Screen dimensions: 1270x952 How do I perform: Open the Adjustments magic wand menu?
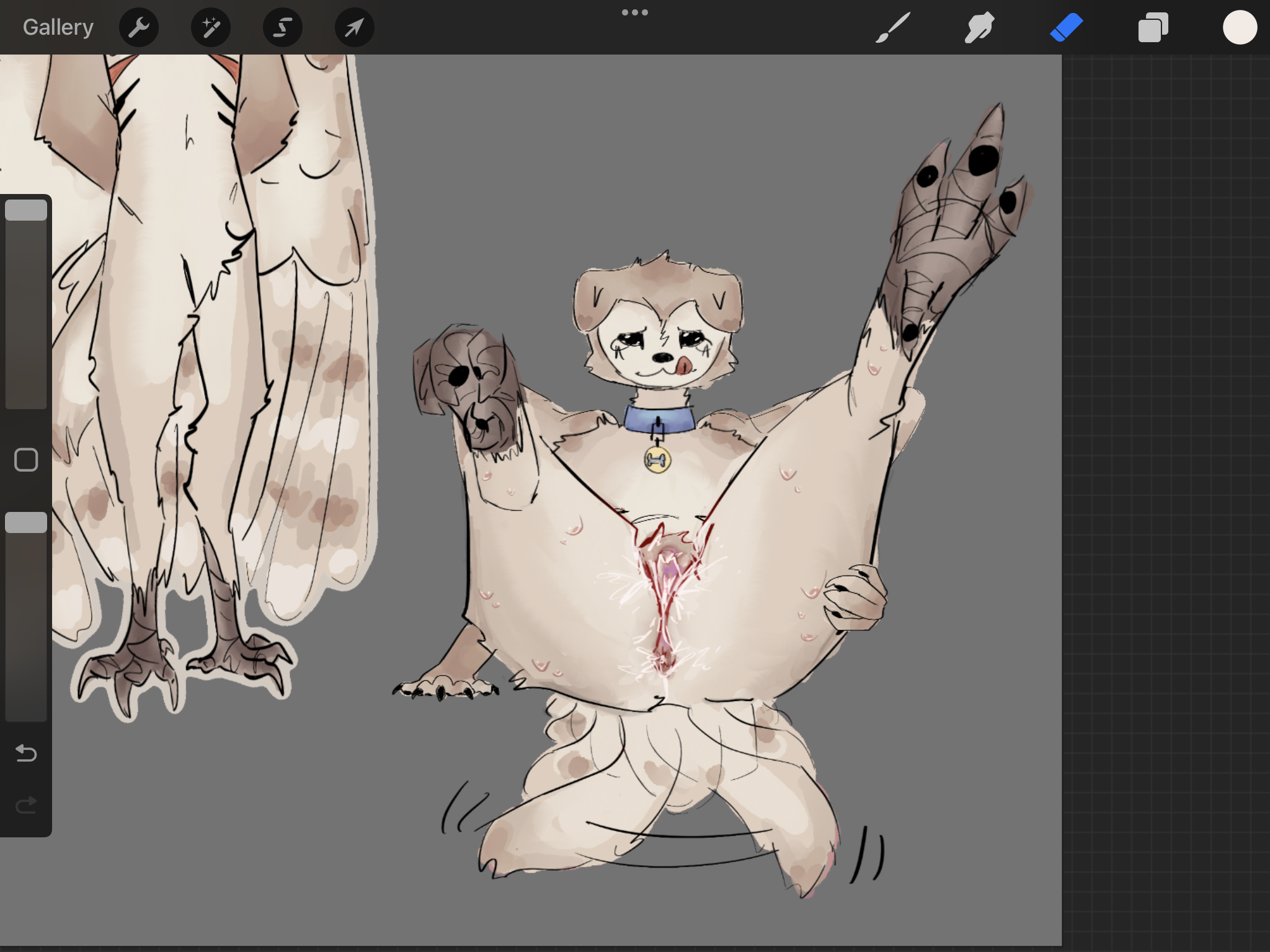point(211,27)
